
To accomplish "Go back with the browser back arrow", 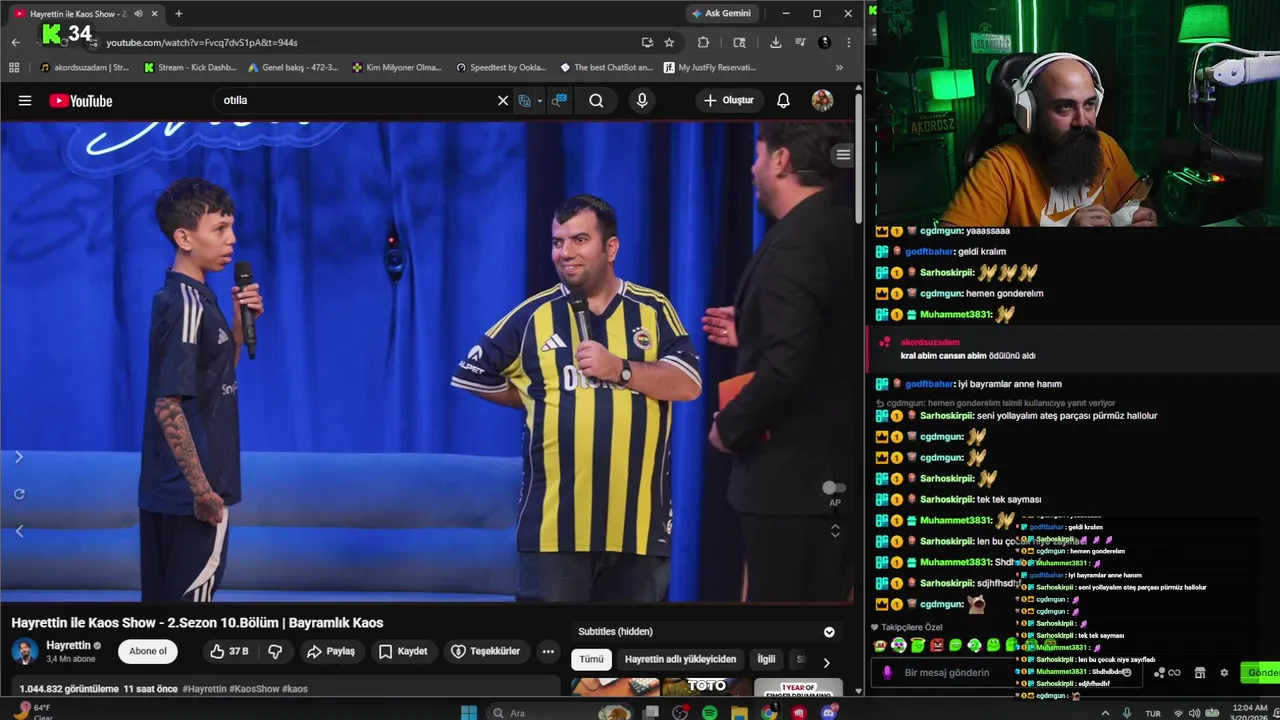I will pos(15,42).
